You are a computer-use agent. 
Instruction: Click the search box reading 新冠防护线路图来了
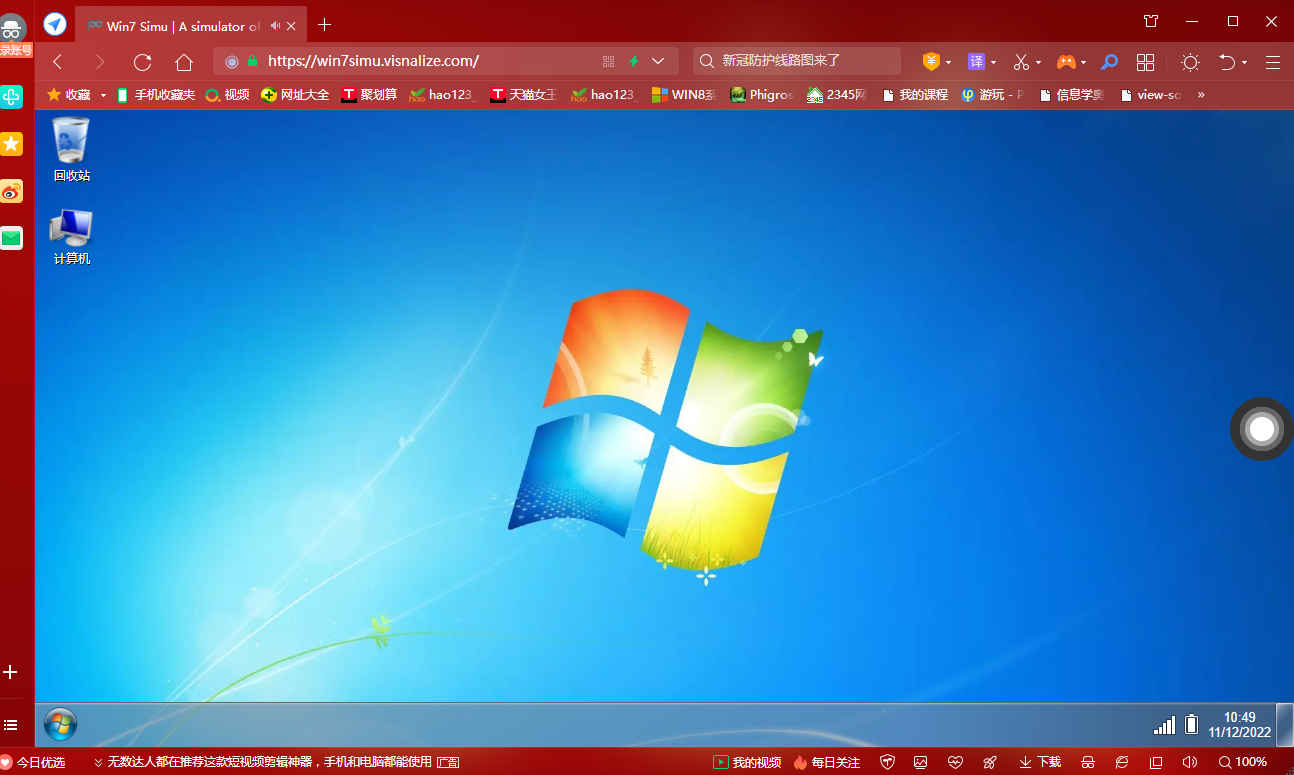796,61
